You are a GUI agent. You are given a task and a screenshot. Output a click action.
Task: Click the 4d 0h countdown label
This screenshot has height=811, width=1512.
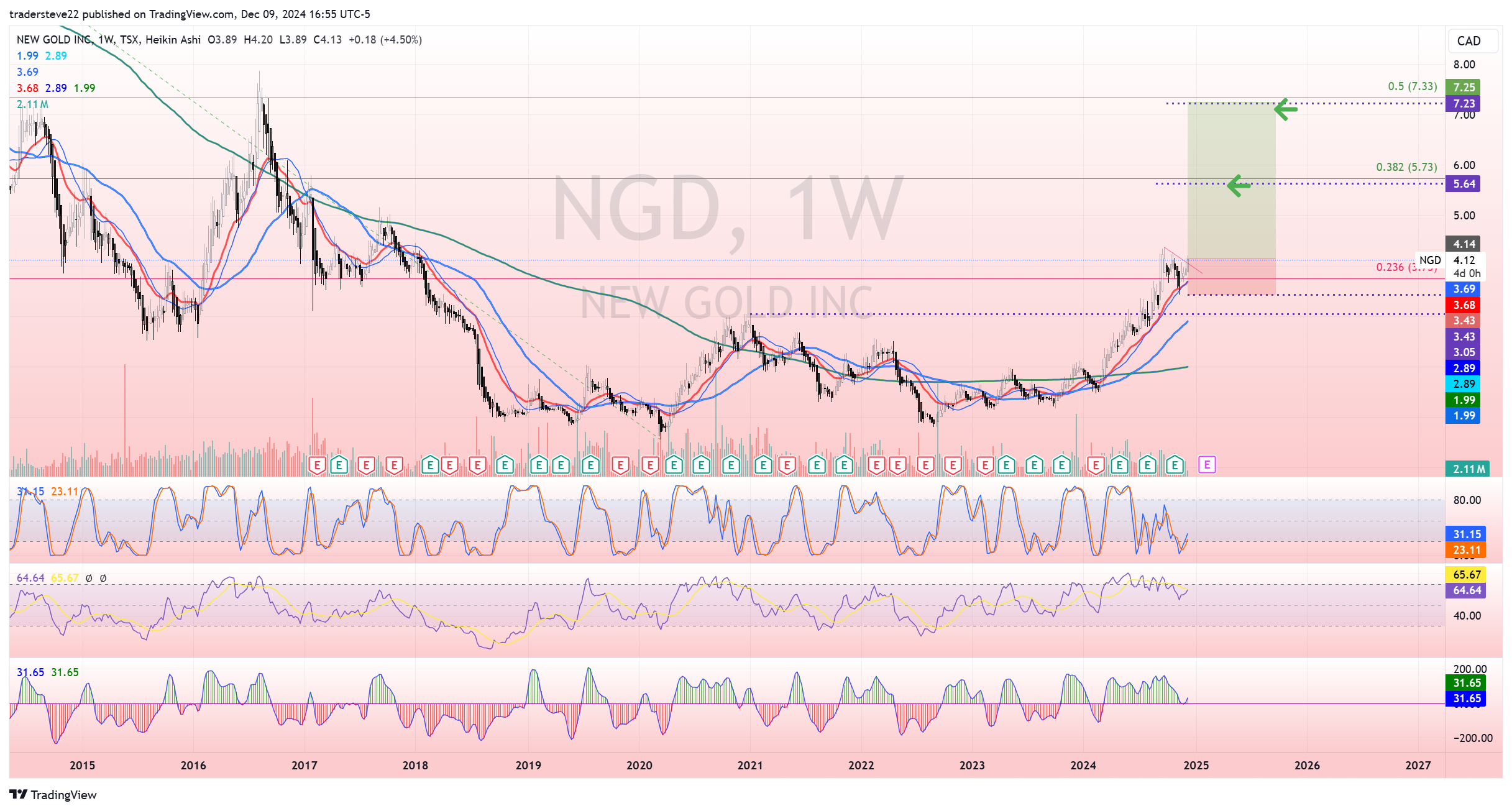(x=1467, y=273)
